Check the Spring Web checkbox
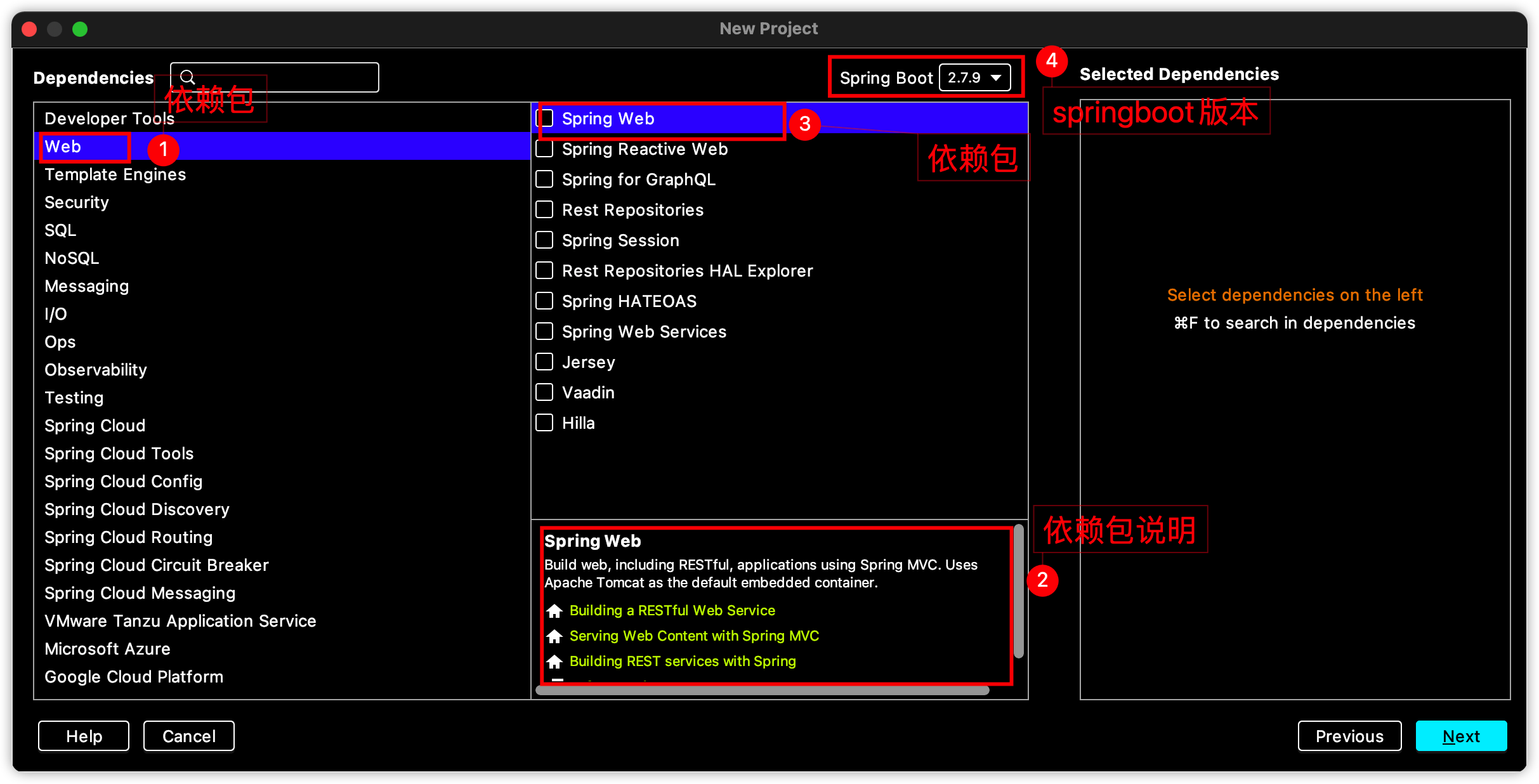The height and width of the screenshot is (784, 1539). [544, 119]
